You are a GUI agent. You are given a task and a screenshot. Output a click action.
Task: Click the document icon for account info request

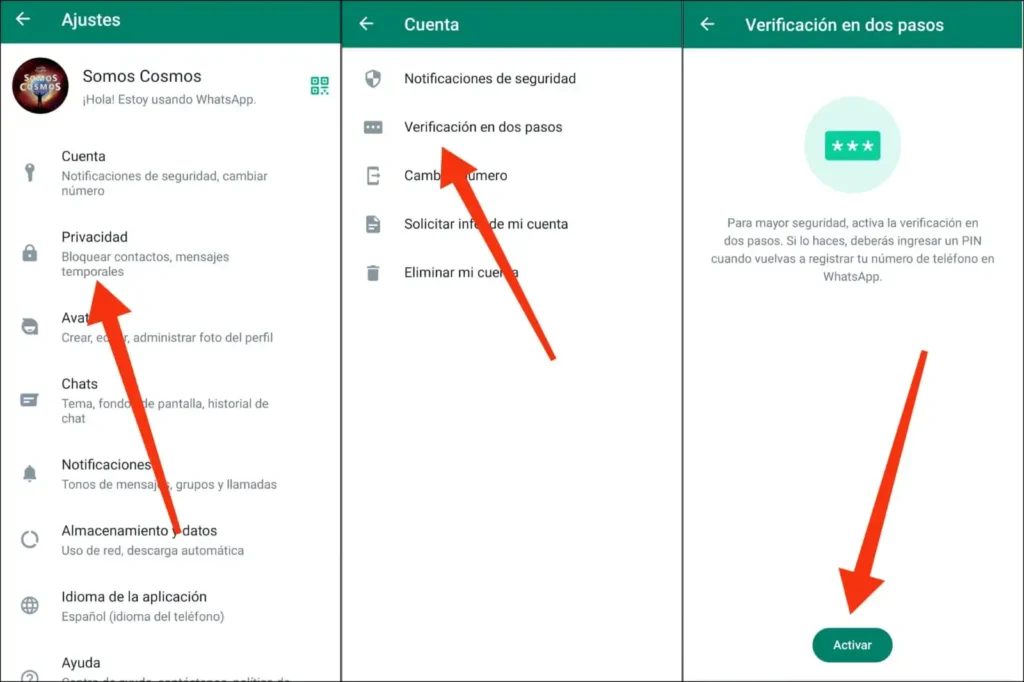(373, 224)
